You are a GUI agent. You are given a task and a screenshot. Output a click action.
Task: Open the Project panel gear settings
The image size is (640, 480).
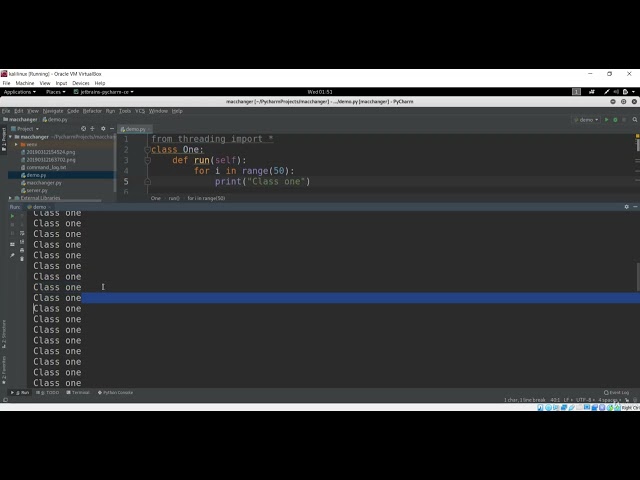click(x=103, y=129)
